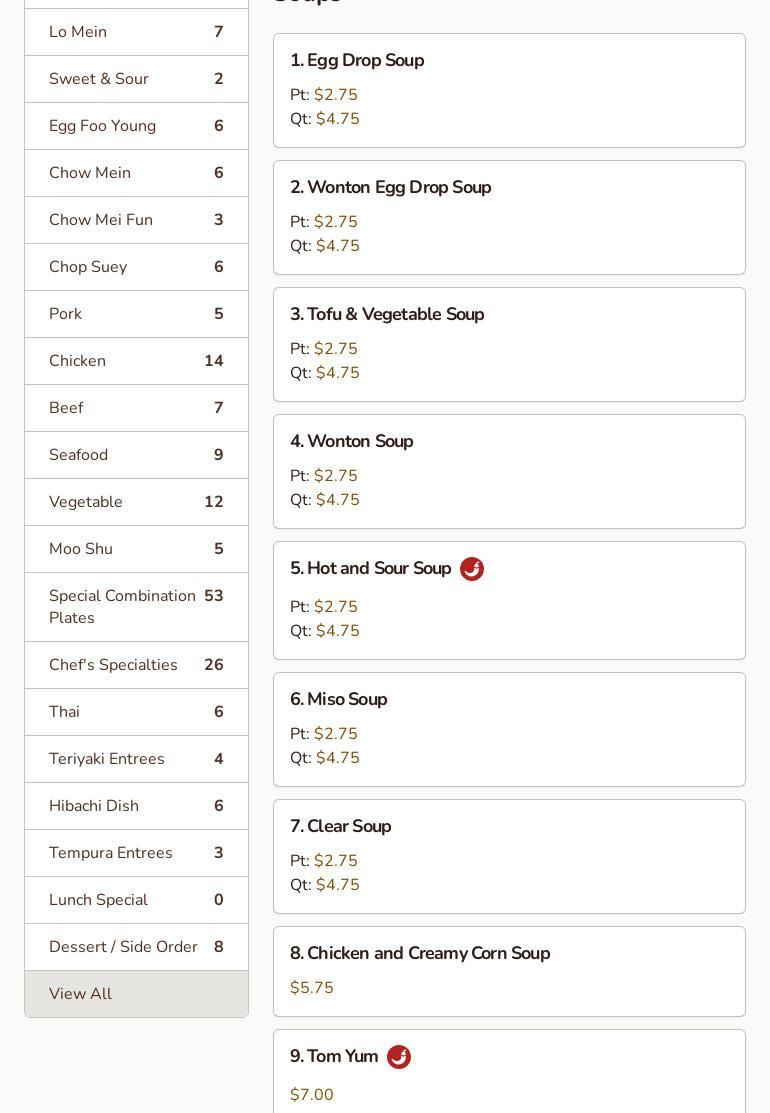Click the spicy pepper icon beside Hot and Sour Soup

472,569
